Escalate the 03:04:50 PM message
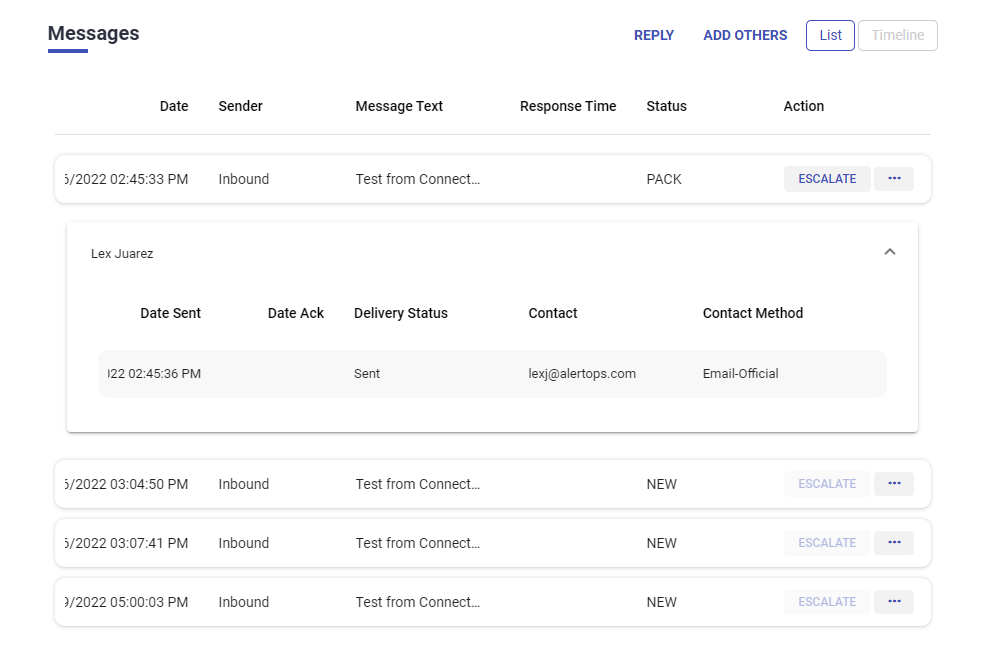Image resolution: width=991 pixels, height=664 pixels. click(x=827, y=484)
